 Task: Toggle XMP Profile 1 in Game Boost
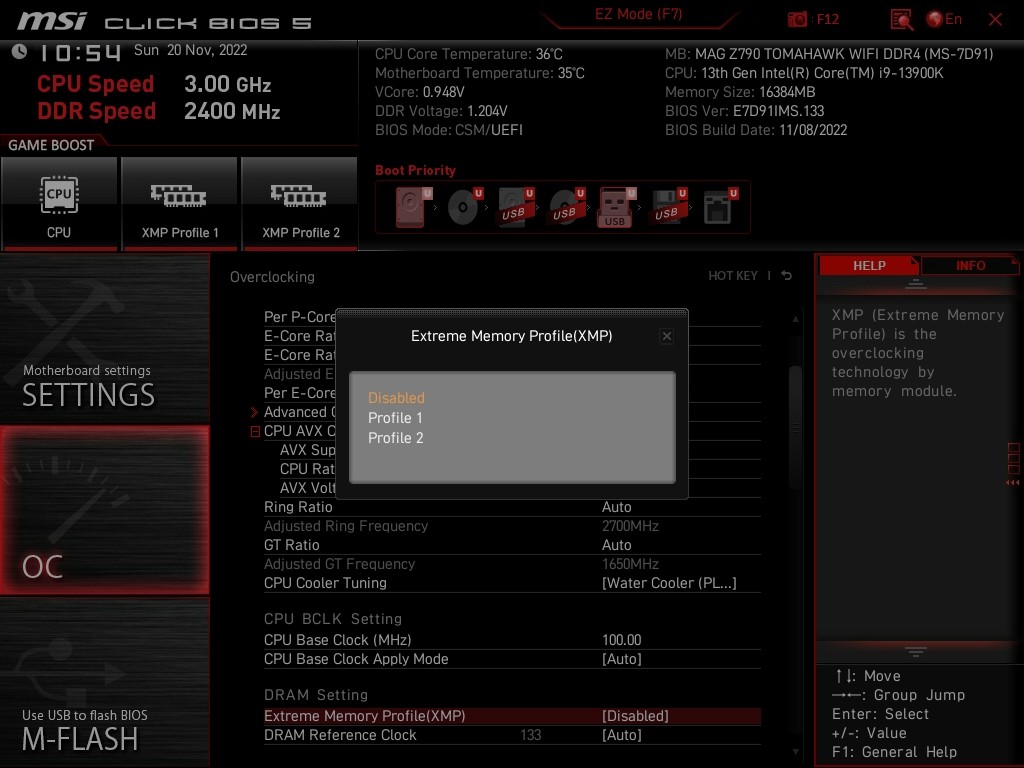[x=180, y=203]
